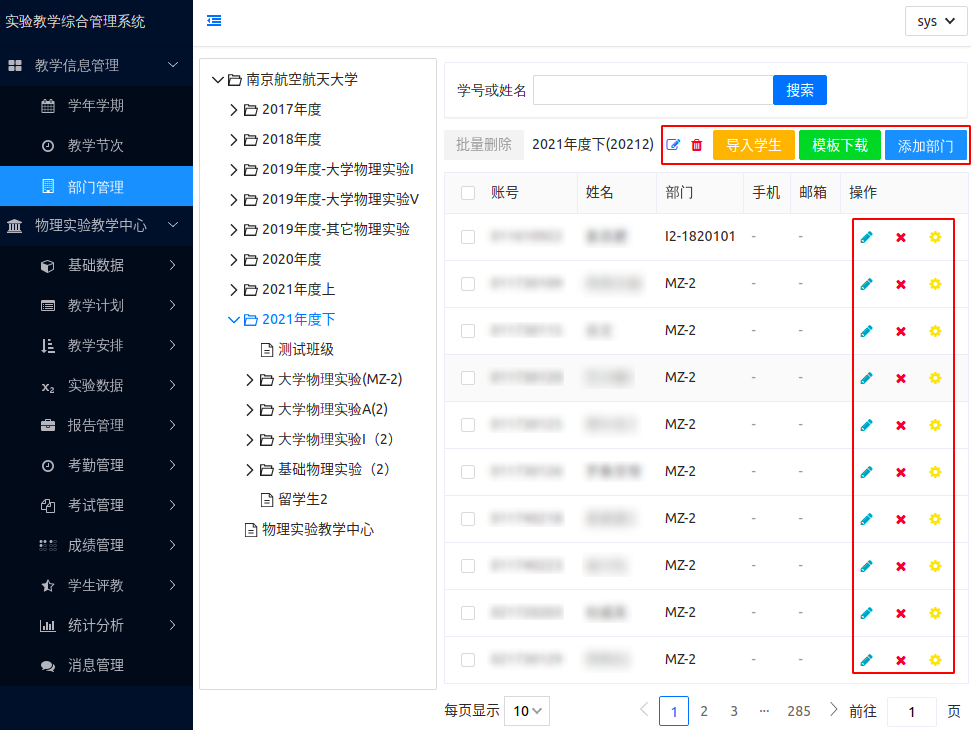This screenshot has width=973, height=730.
Task: Click the pencil edit icon in first table row
Action: [x=866, y=237]
